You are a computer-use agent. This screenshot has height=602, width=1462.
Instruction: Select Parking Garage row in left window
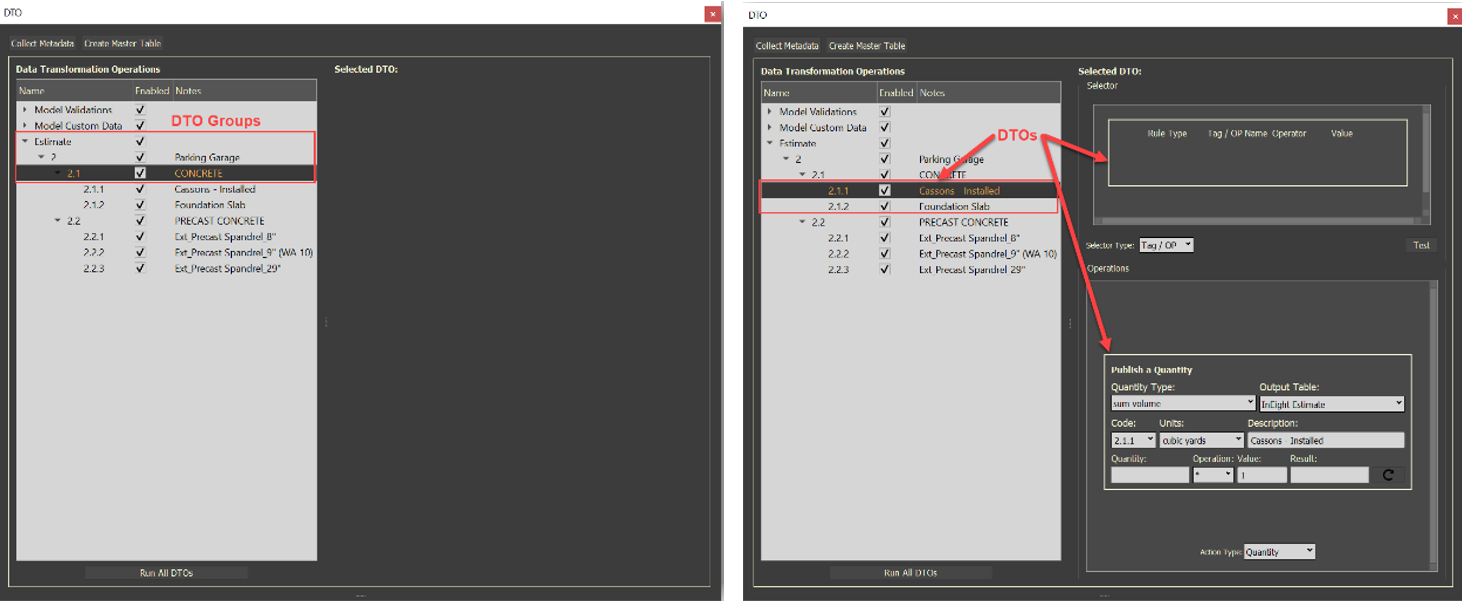click(166, 157)
